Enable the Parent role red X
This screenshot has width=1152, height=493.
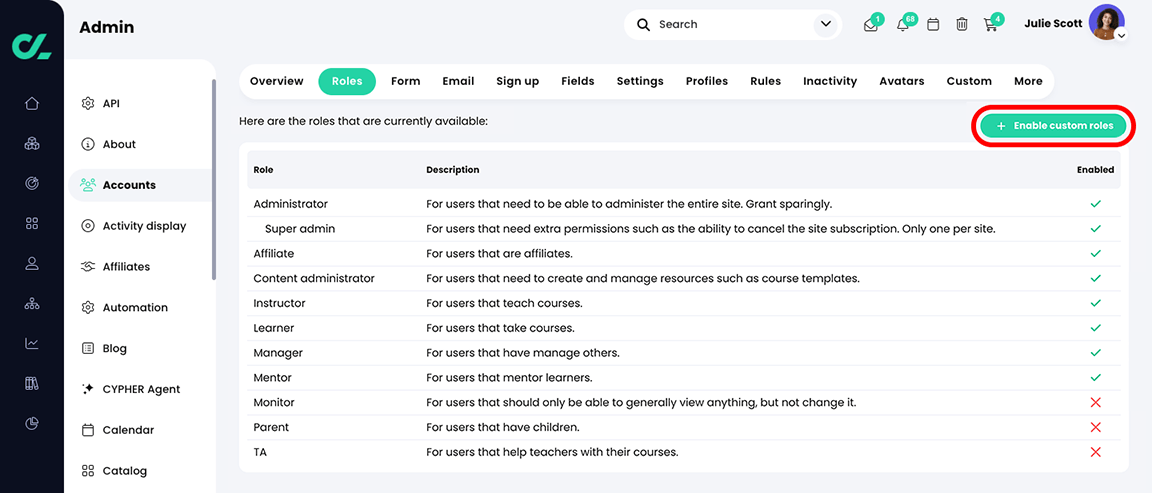[x=1095, y=427]
